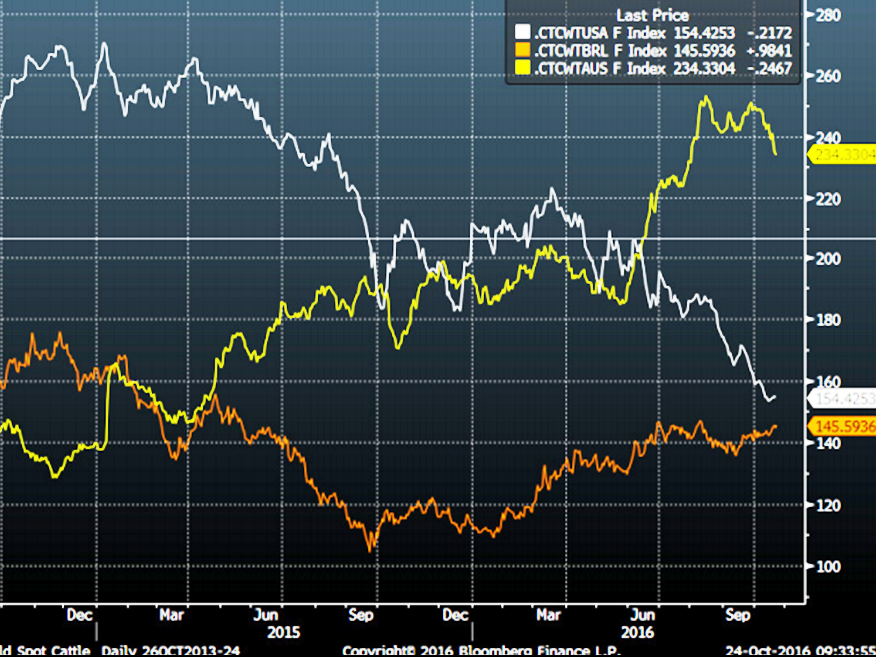This screenshot has width=876, height=657.
Task: Click the 260 value on price axis
Action: [x=828, y=76]
